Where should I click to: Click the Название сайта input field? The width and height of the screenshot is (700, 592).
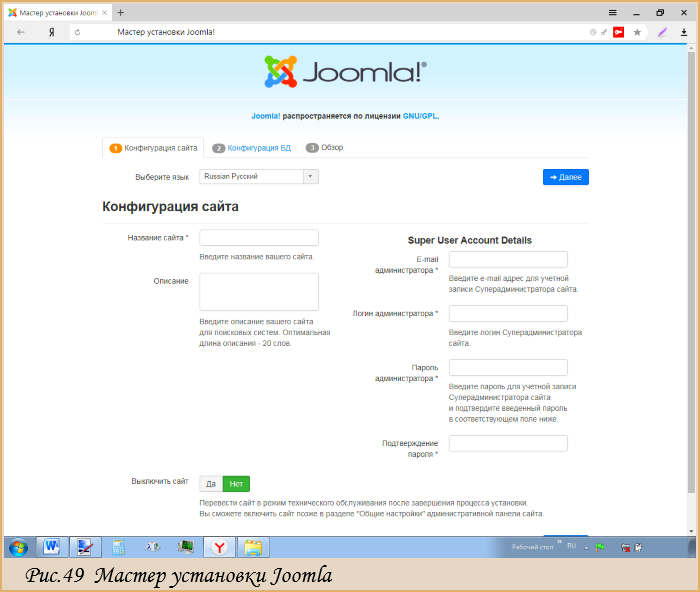(259, 238)
